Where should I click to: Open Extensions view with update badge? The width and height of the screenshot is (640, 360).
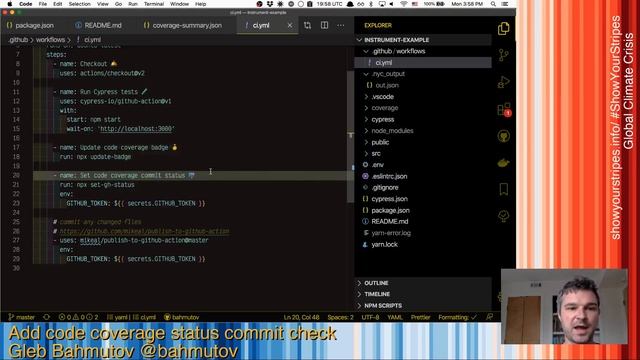pos(504,109)
